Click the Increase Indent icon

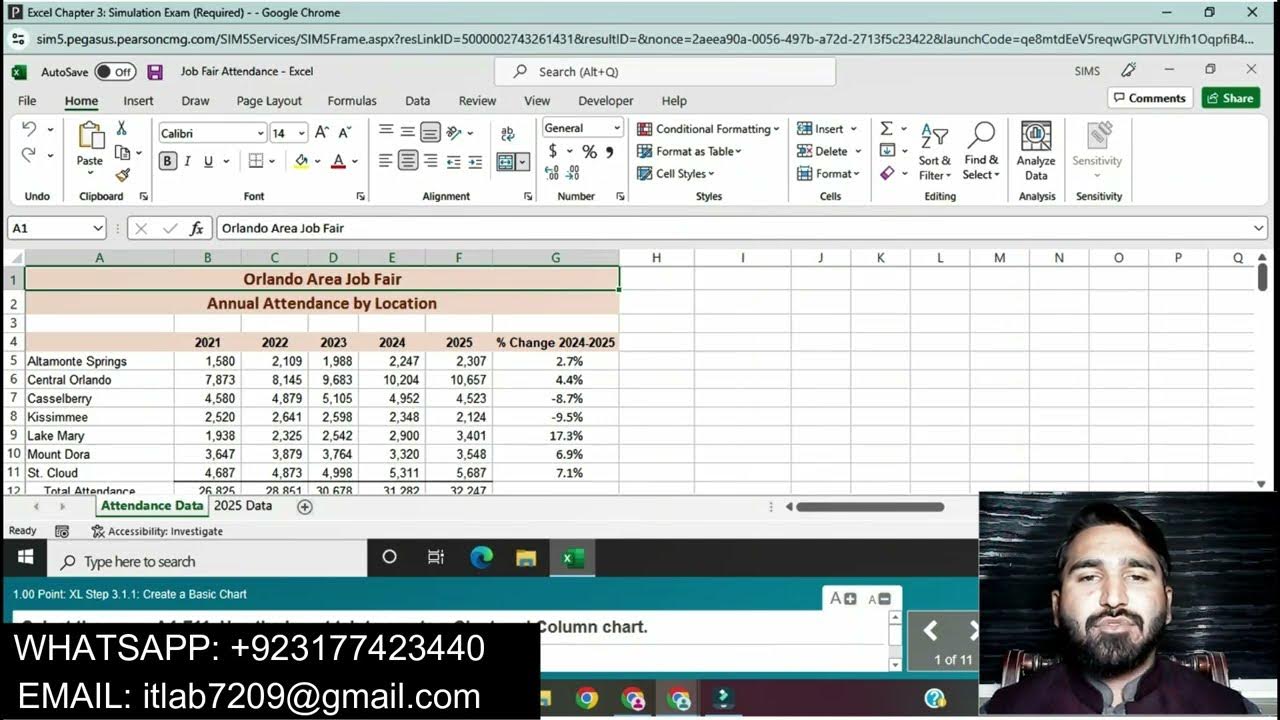pos(475,161)
